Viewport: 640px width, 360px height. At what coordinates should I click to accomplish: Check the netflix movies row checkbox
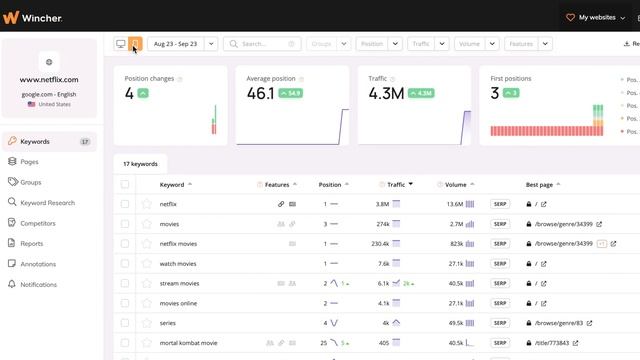point(125,244)
